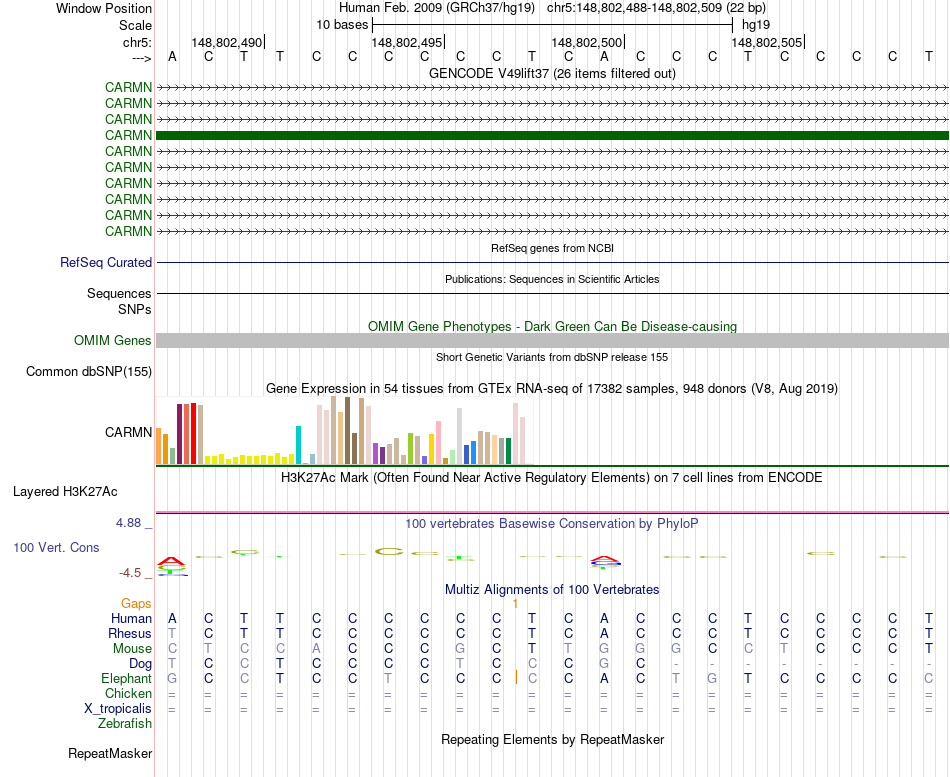Click the hg19 label beside scale bar
Screen dimensions: 950x777
(x=756, y=25)
